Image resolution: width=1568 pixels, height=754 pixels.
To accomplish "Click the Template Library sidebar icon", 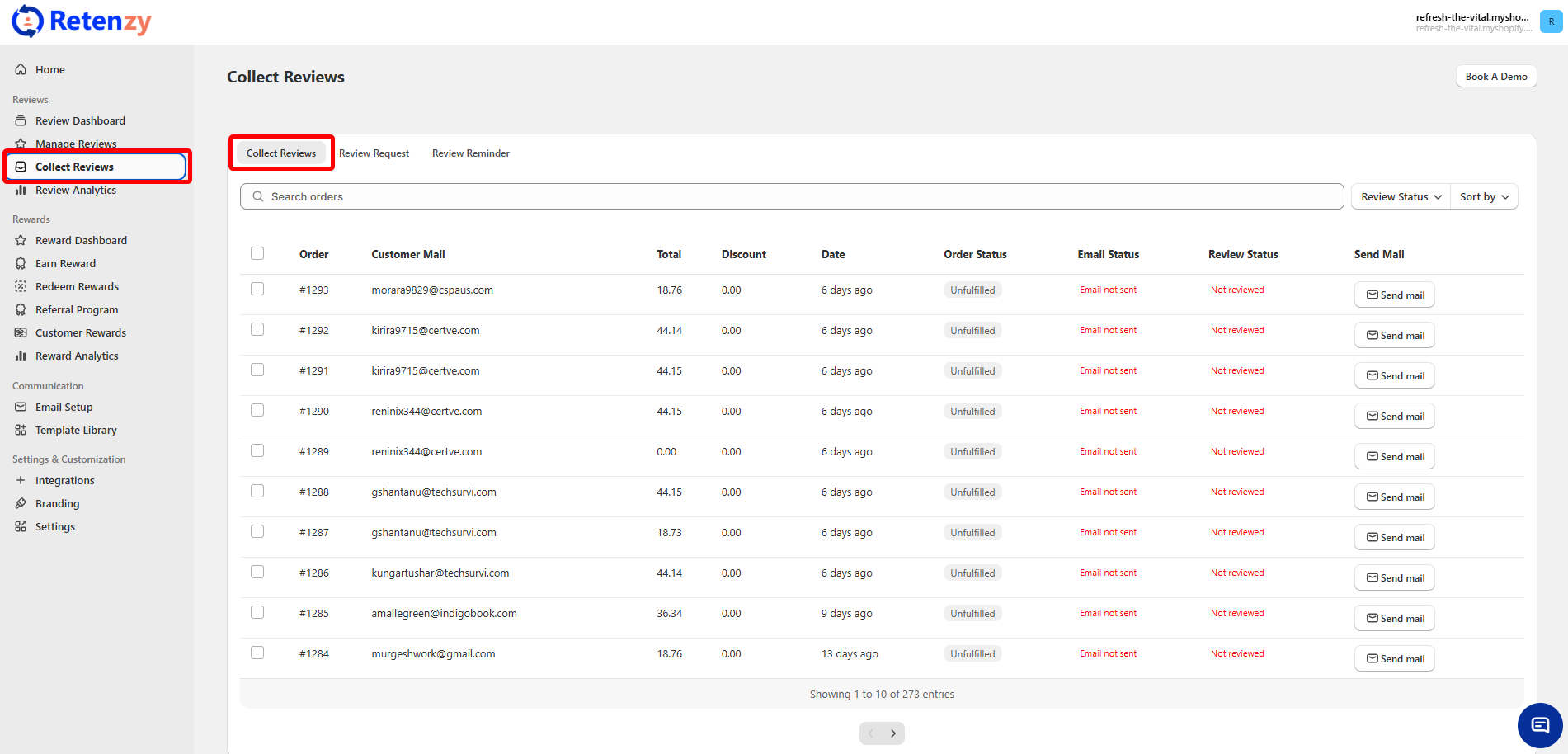I will [21, 430].
